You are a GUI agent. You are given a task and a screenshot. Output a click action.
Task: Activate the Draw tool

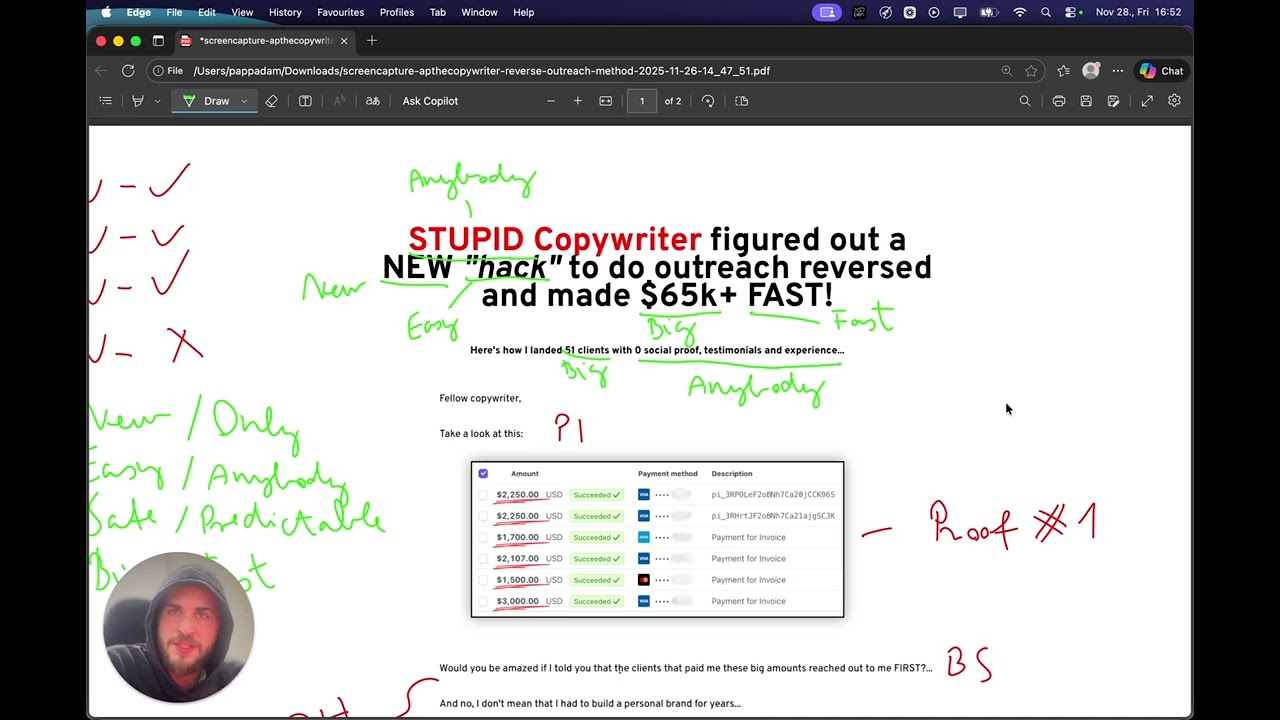pos(207,101)
